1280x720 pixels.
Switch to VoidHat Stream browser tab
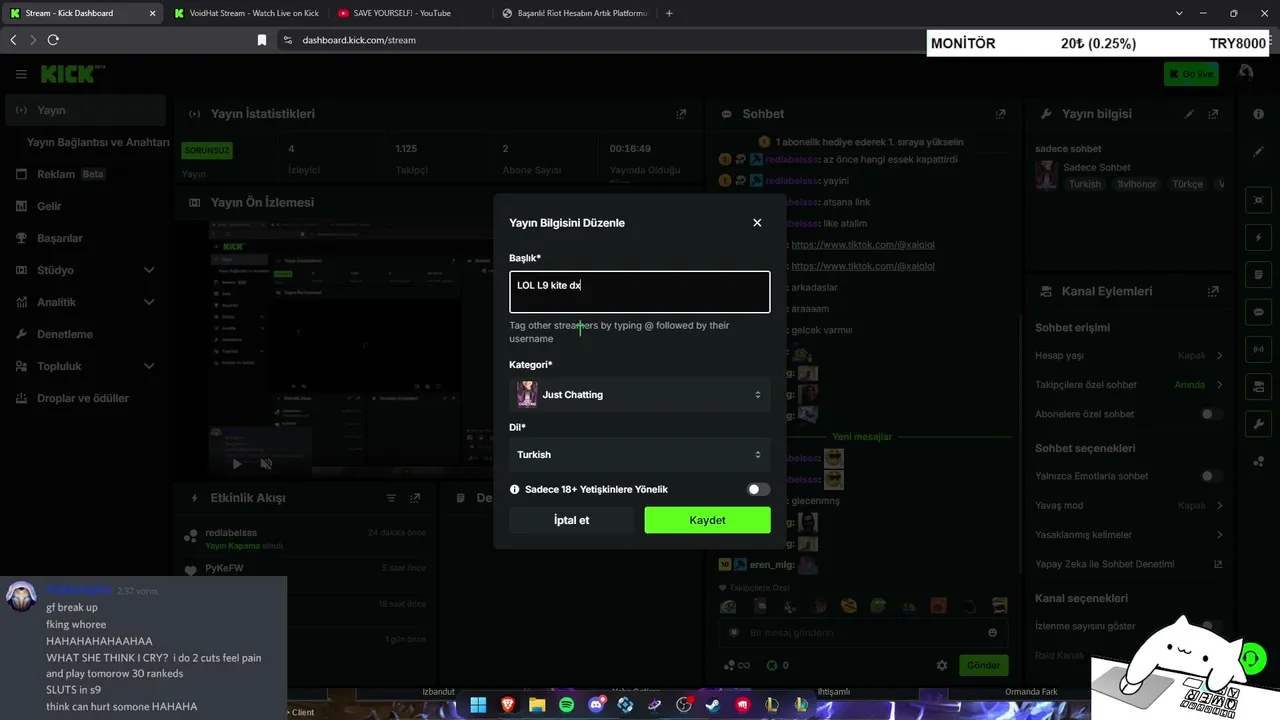pos(246,13)
